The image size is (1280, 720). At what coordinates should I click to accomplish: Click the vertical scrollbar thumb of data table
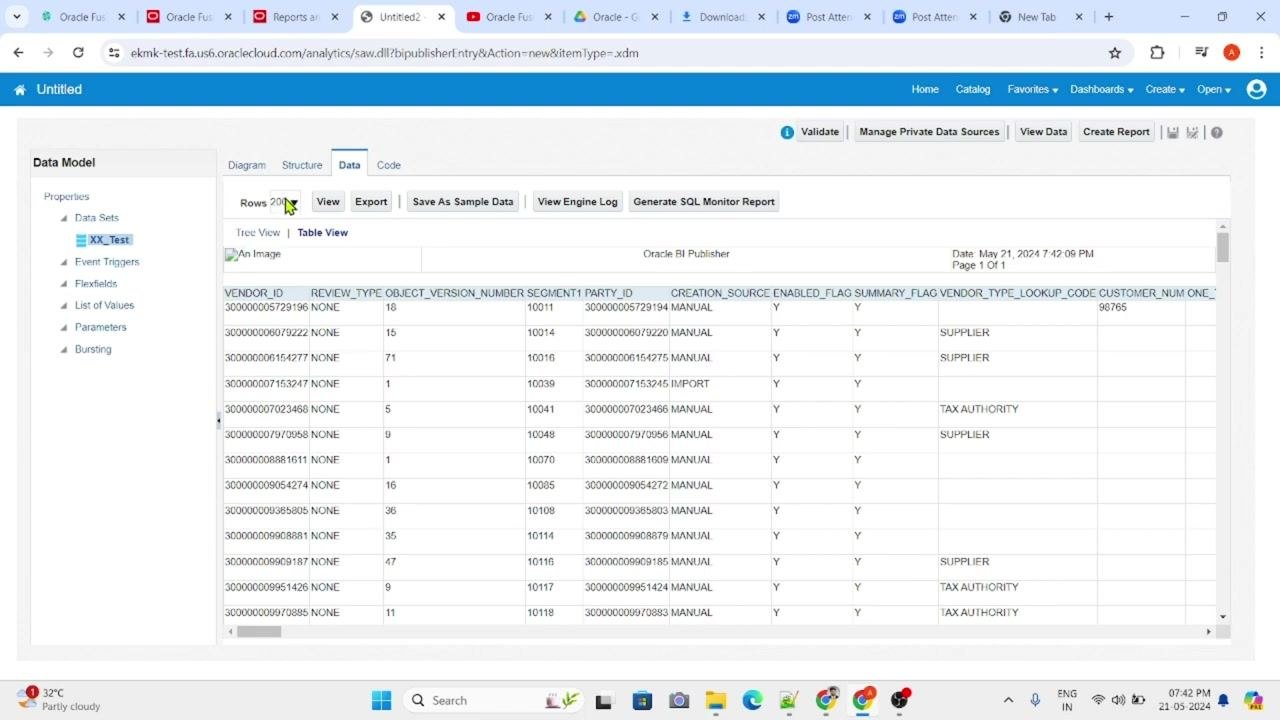point(1223,247)
